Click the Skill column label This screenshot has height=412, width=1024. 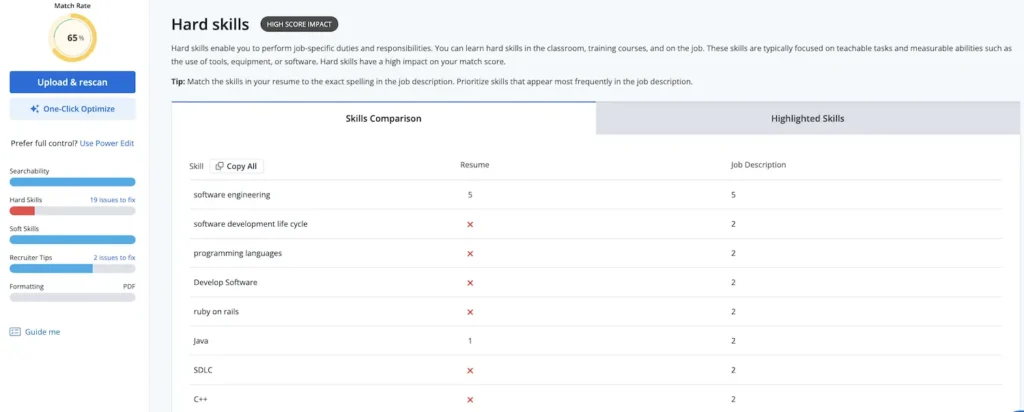click(197, 166)
